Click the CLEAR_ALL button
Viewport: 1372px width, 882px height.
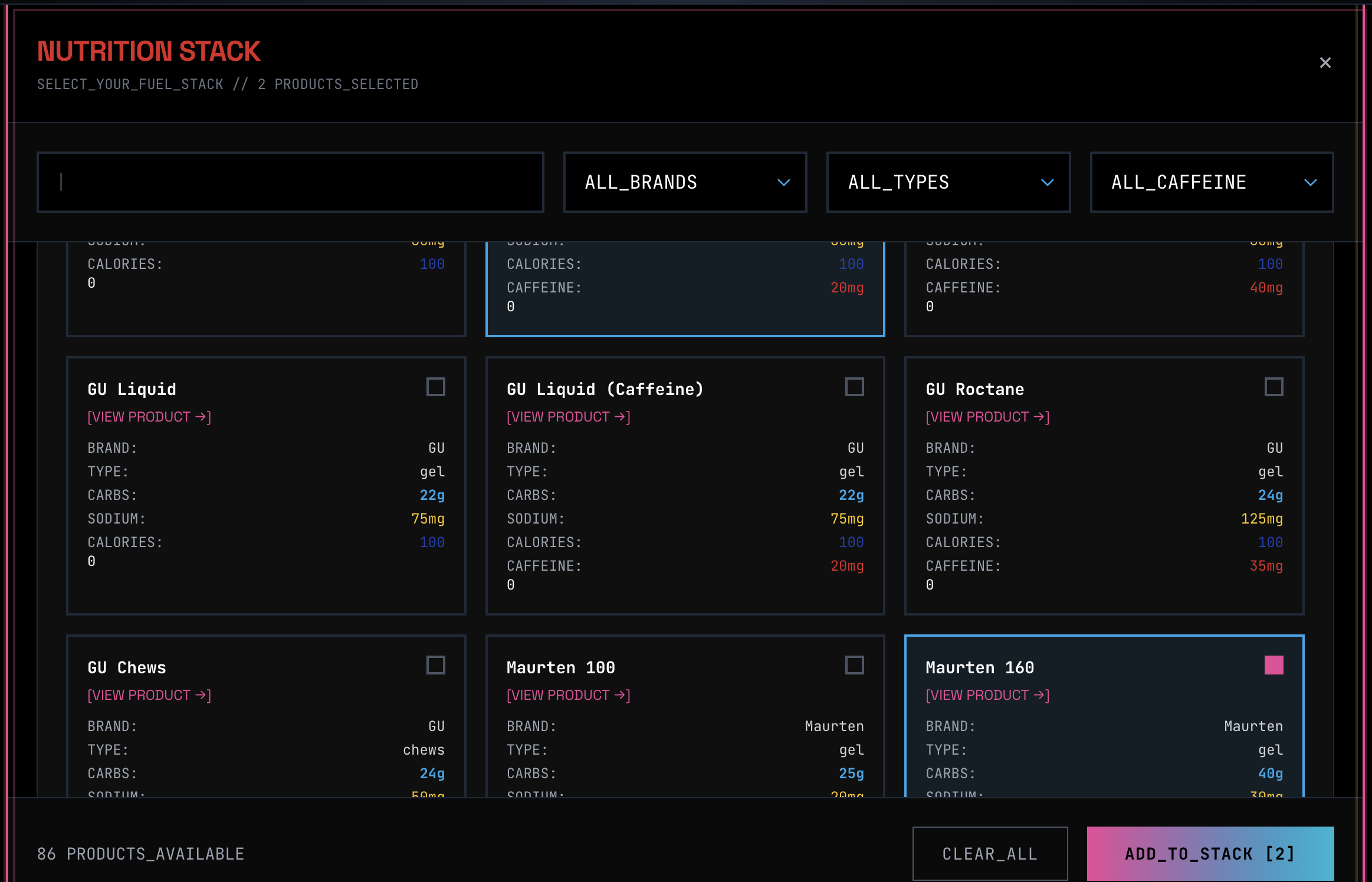[x=990, y=854]
